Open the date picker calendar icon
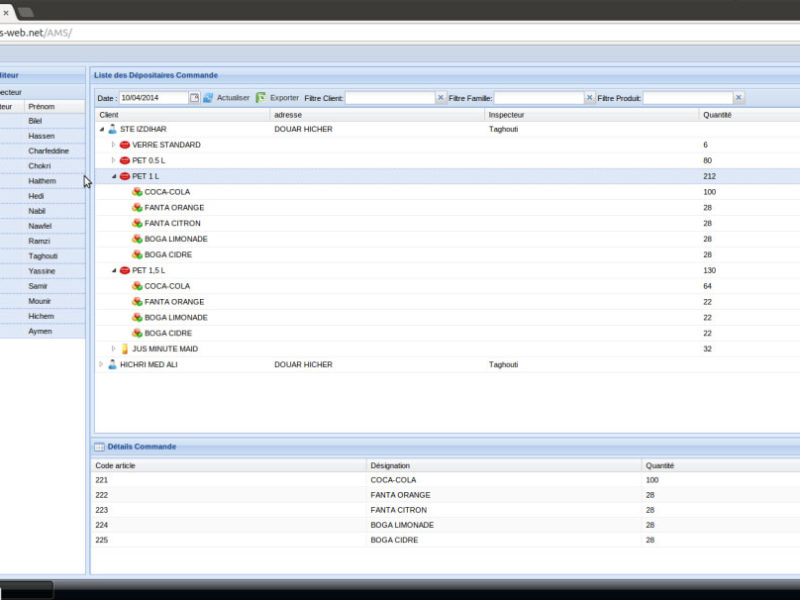The image size is (800, 600). point(195,98)
